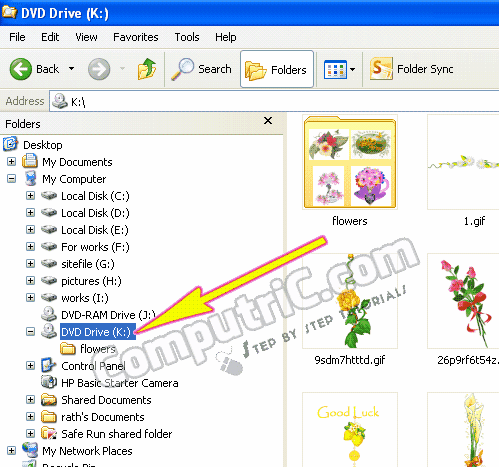Click Local Disk (C:) drive icon

point(49,196)
